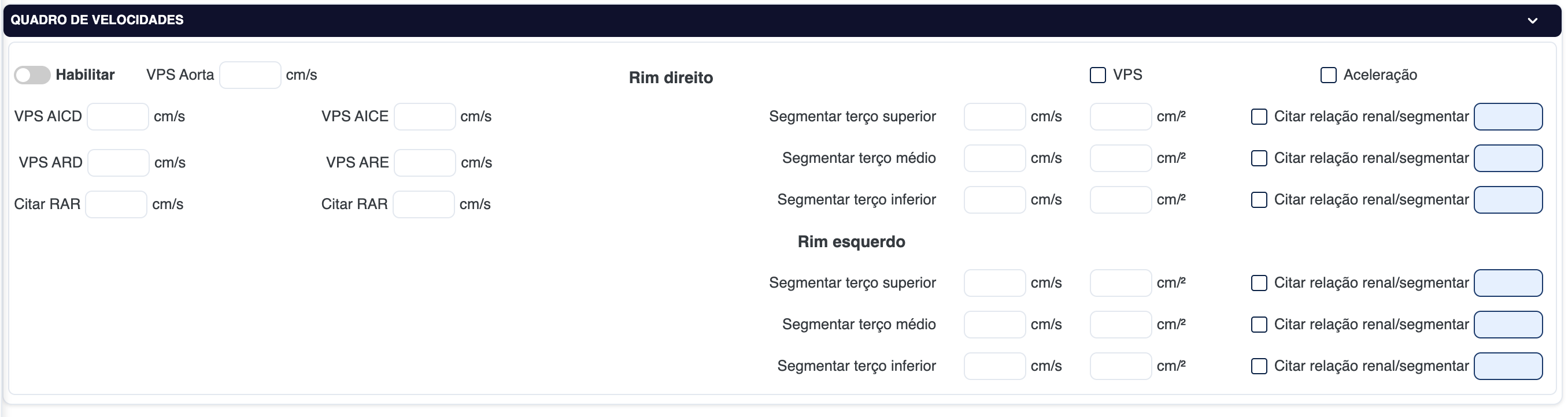1568x417 pixels.
Task: Toggle the Habilitar switch
Action: pyautogui.click(x=32, y=76)
